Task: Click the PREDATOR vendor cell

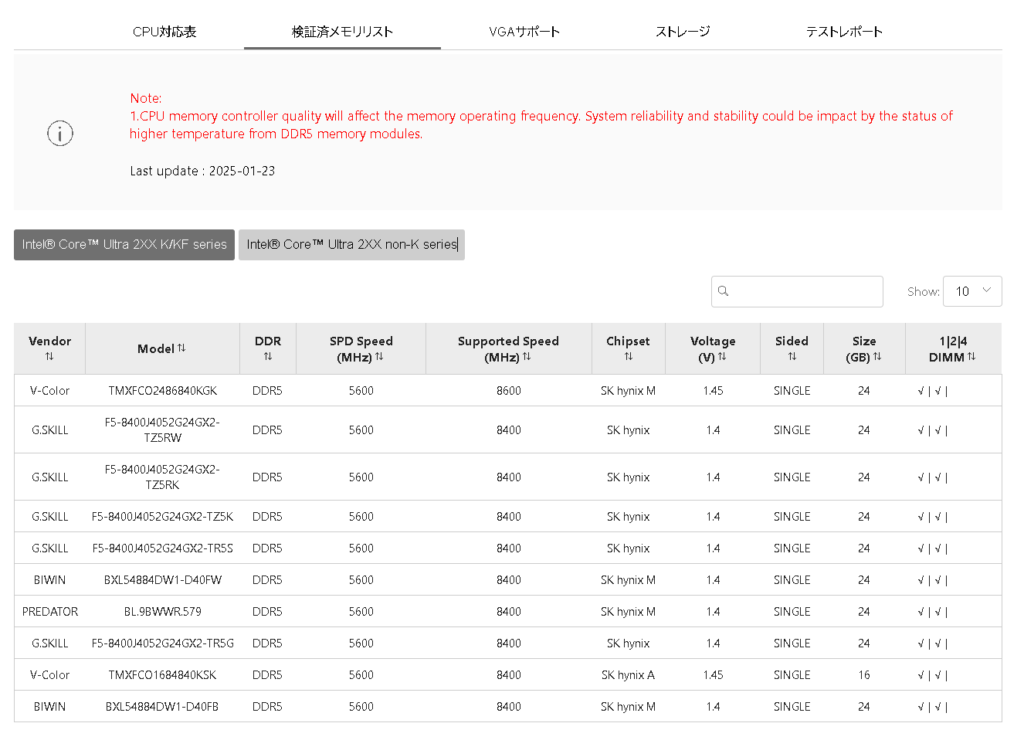Action: [50, 612]
